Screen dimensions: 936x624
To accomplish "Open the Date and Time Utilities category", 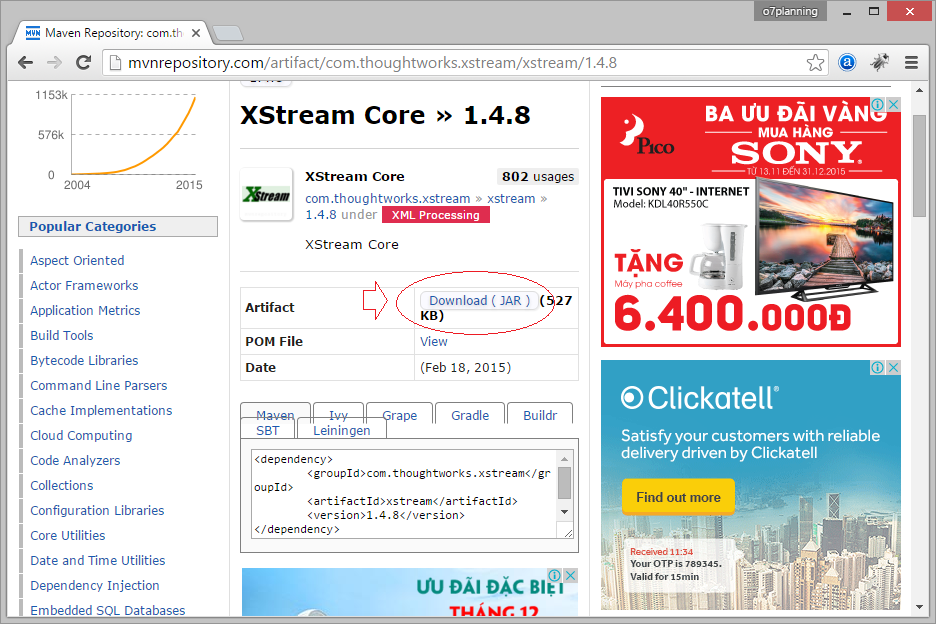I will 98,561.
